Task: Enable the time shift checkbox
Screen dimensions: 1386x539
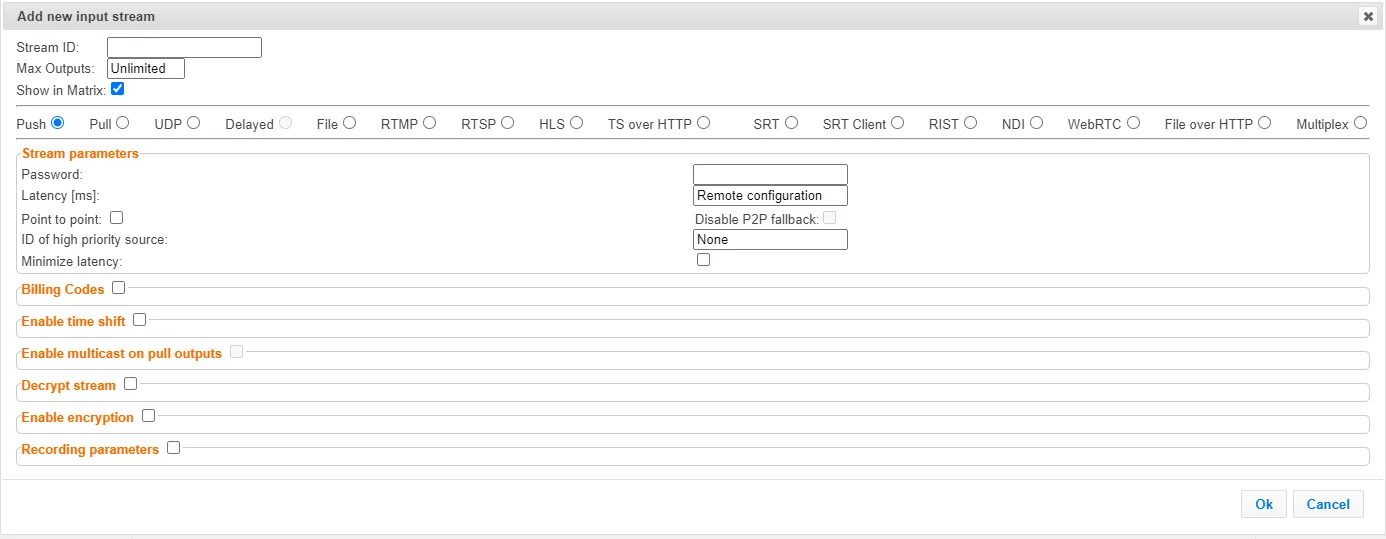Action: click(x=139, y=320)
